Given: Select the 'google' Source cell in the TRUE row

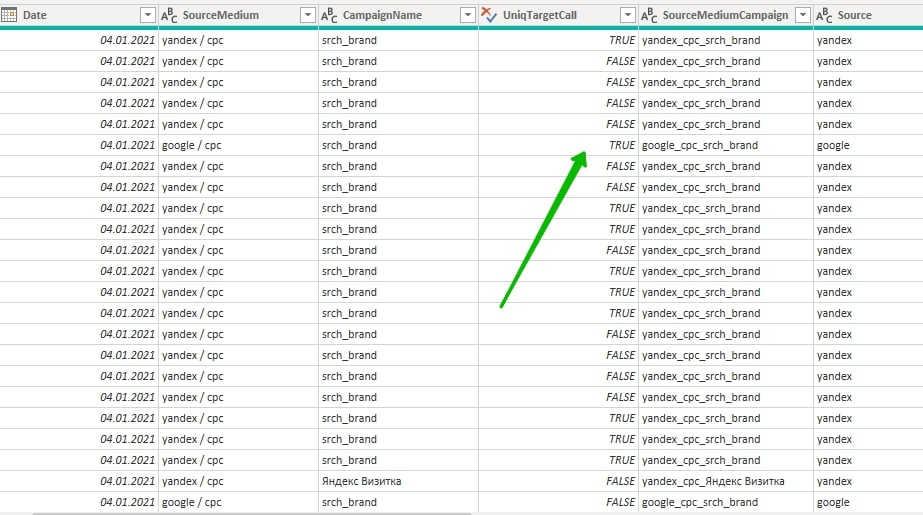Looking at the screenshot, I should point(868,145).
